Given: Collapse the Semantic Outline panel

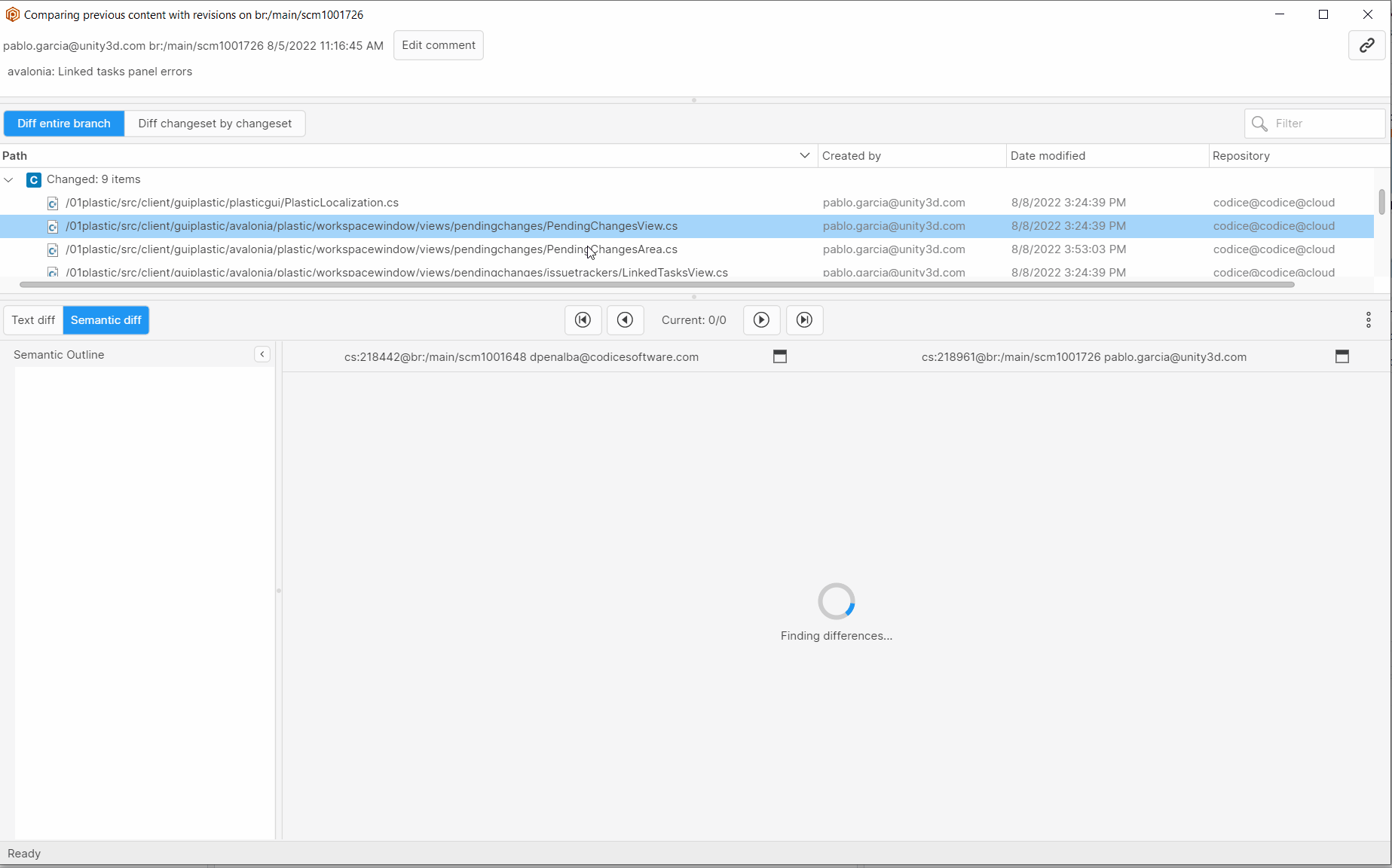Looking at the screenshot, I should click(x=262, y=354).
